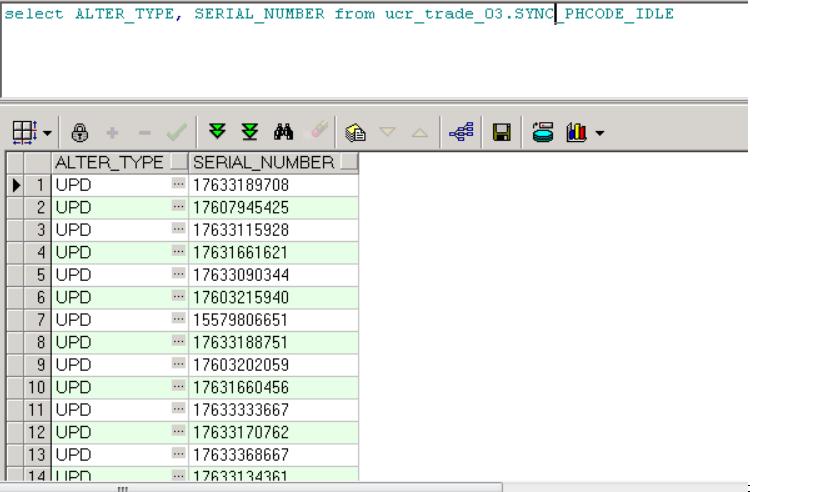Select cell 15579806651

(274, 320)
